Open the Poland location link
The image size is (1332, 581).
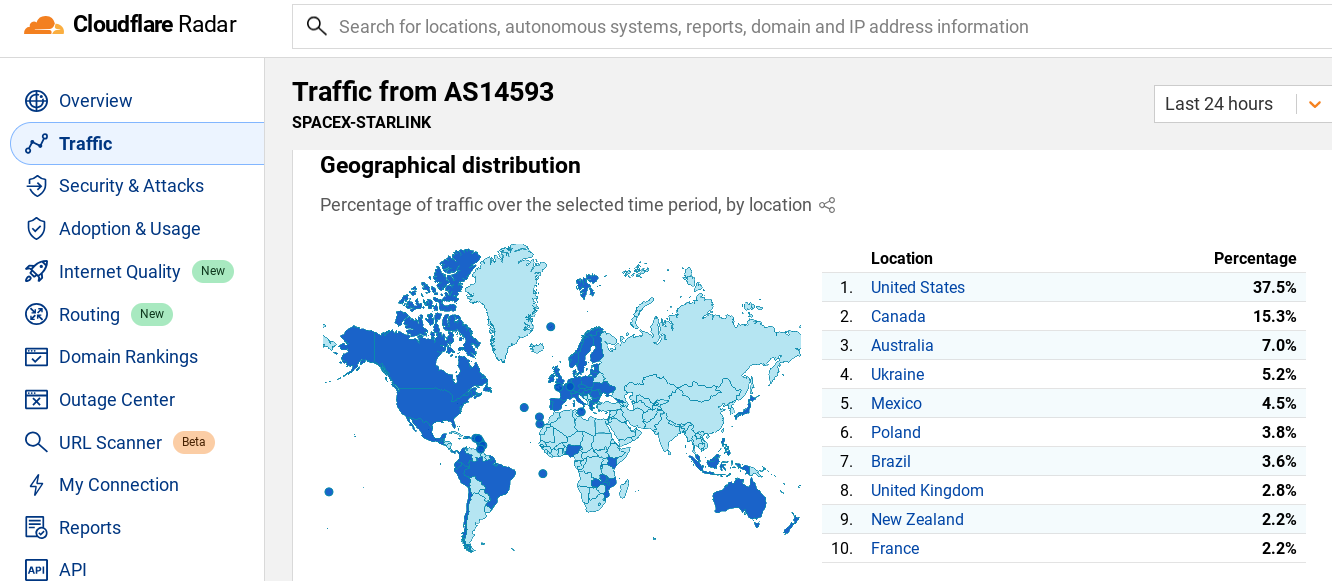[896, 433]
